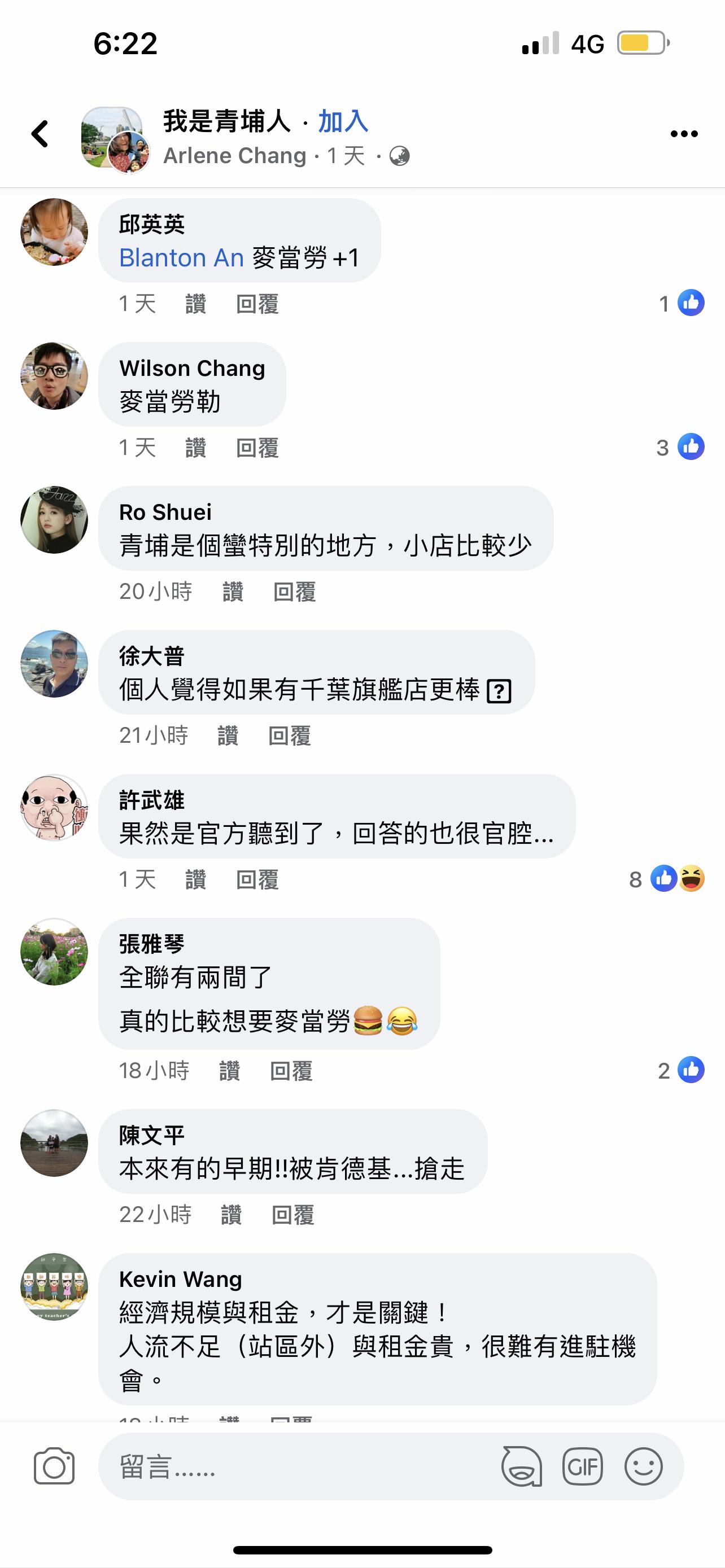725x1568 pixels.
Task: Open Wilson Chang's profile name
Action: click(193, 368)
